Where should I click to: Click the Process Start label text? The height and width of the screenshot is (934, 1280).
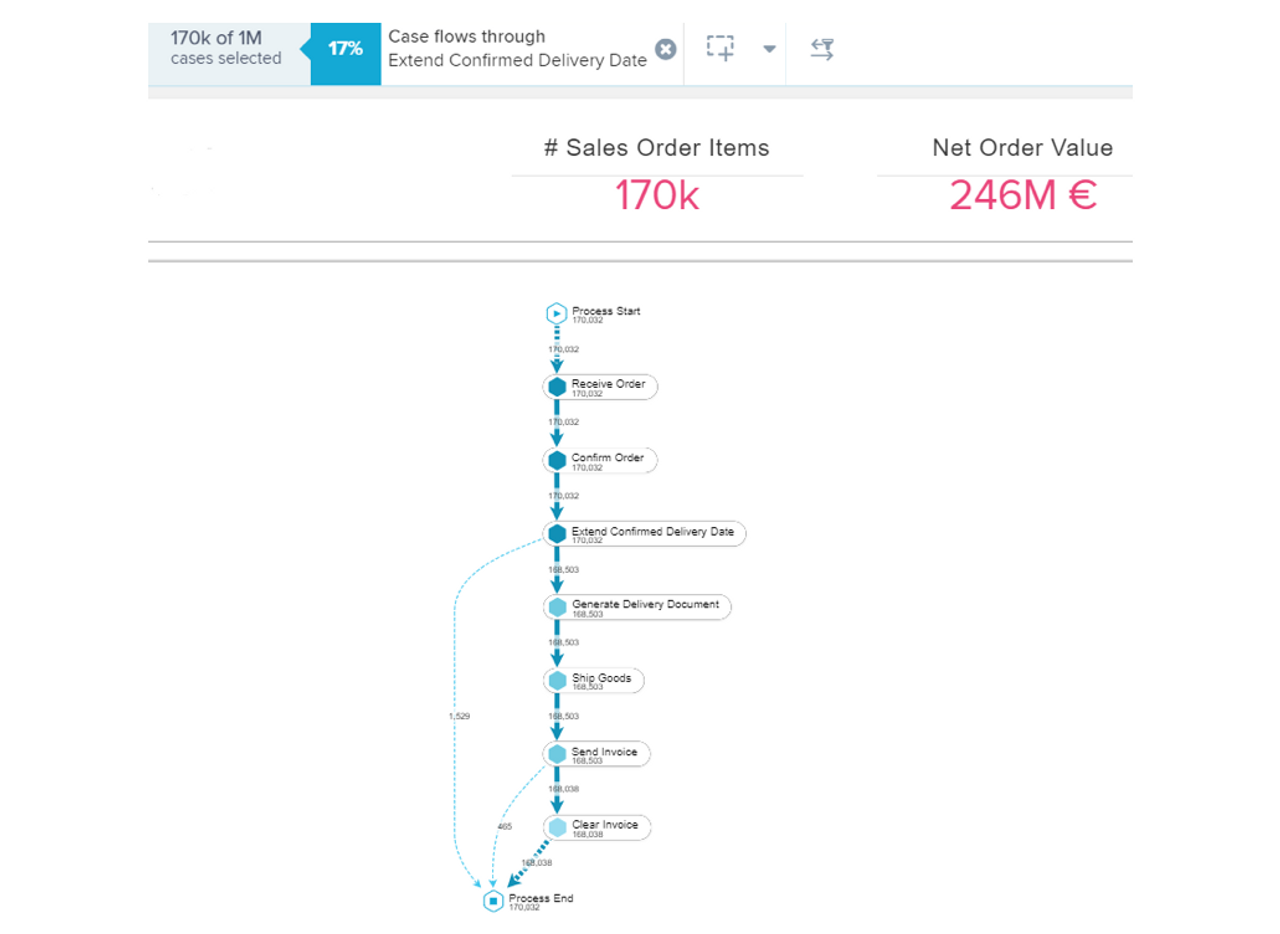pos(606,311)
